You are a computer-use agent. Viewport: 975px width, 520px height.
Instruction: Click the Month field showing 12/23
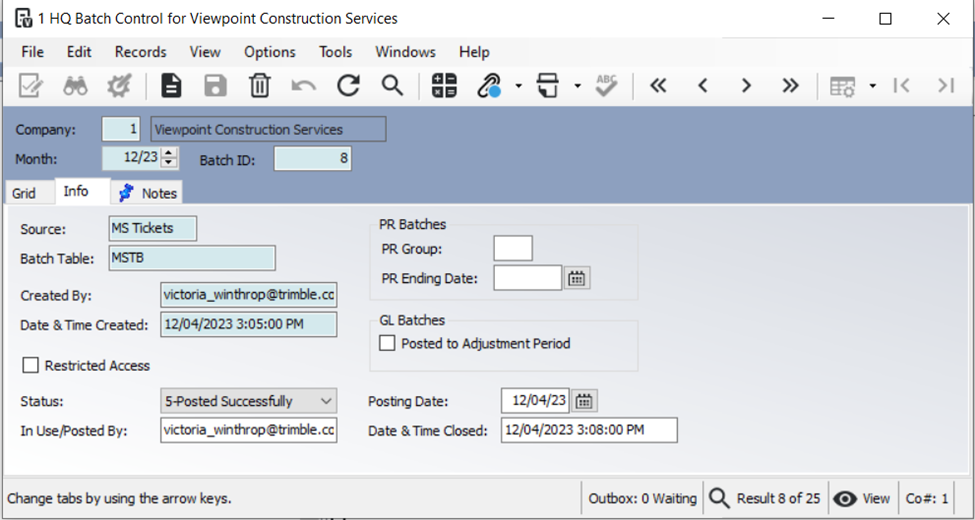[x=132, y=157]
